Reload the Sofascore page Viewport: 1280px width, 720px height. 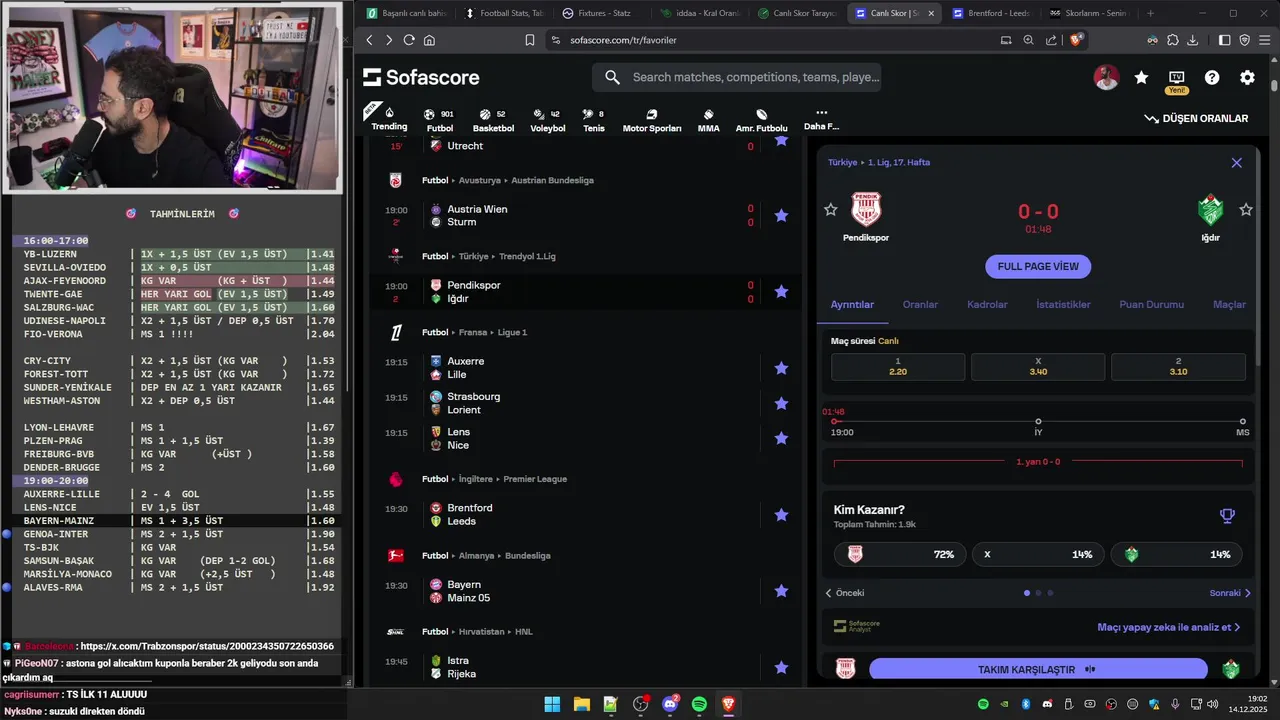coord(409,40)
